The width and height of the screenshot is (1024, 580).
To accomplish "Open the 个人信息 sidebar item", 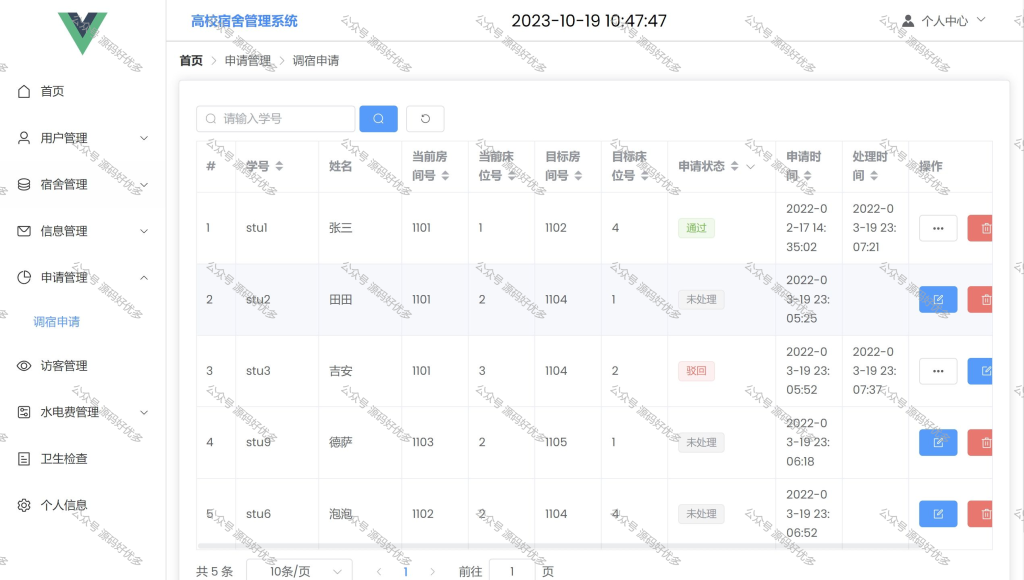I will 83,505.
